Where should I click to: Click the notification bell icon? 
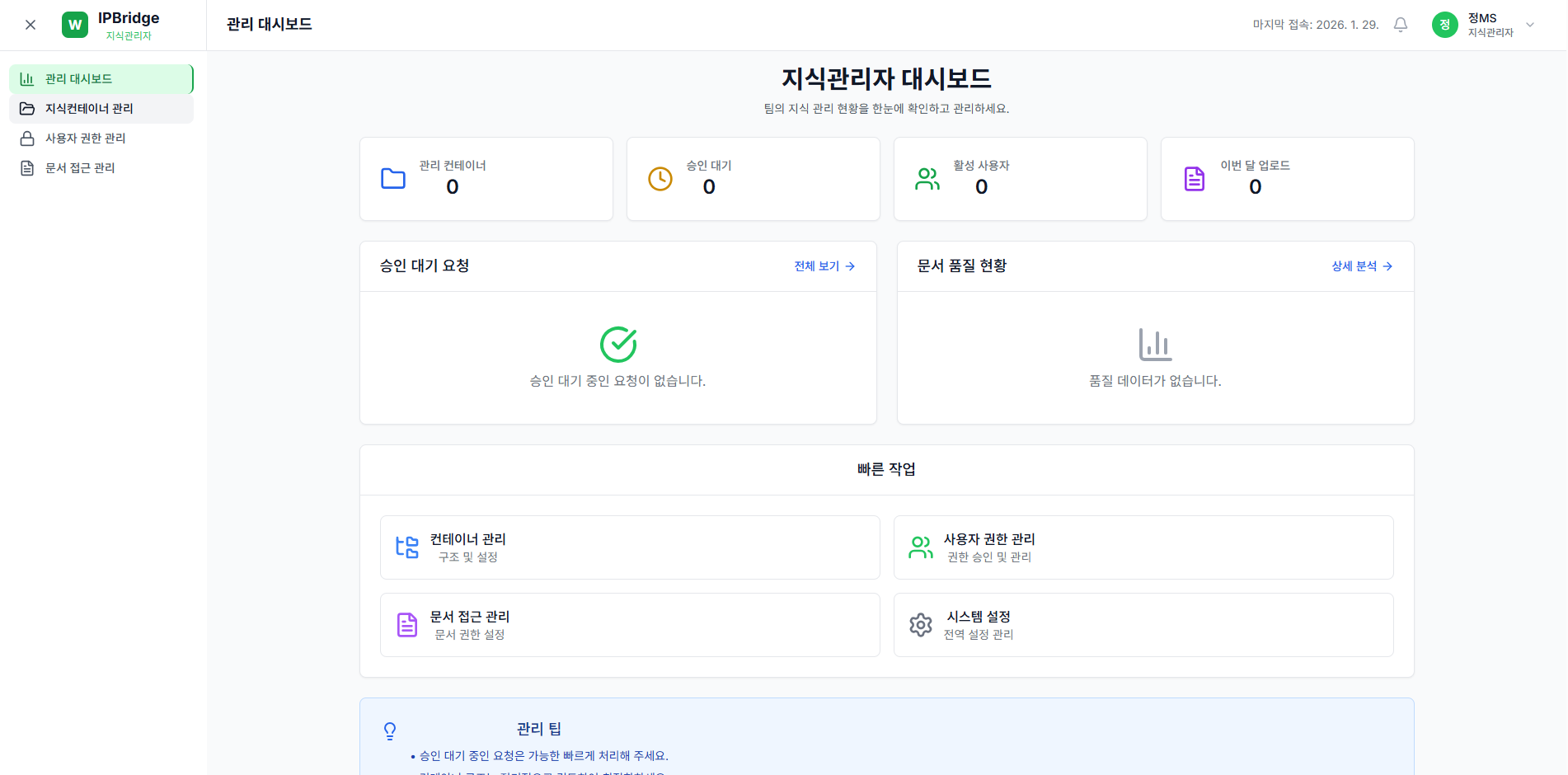(x=1400, y=25)
